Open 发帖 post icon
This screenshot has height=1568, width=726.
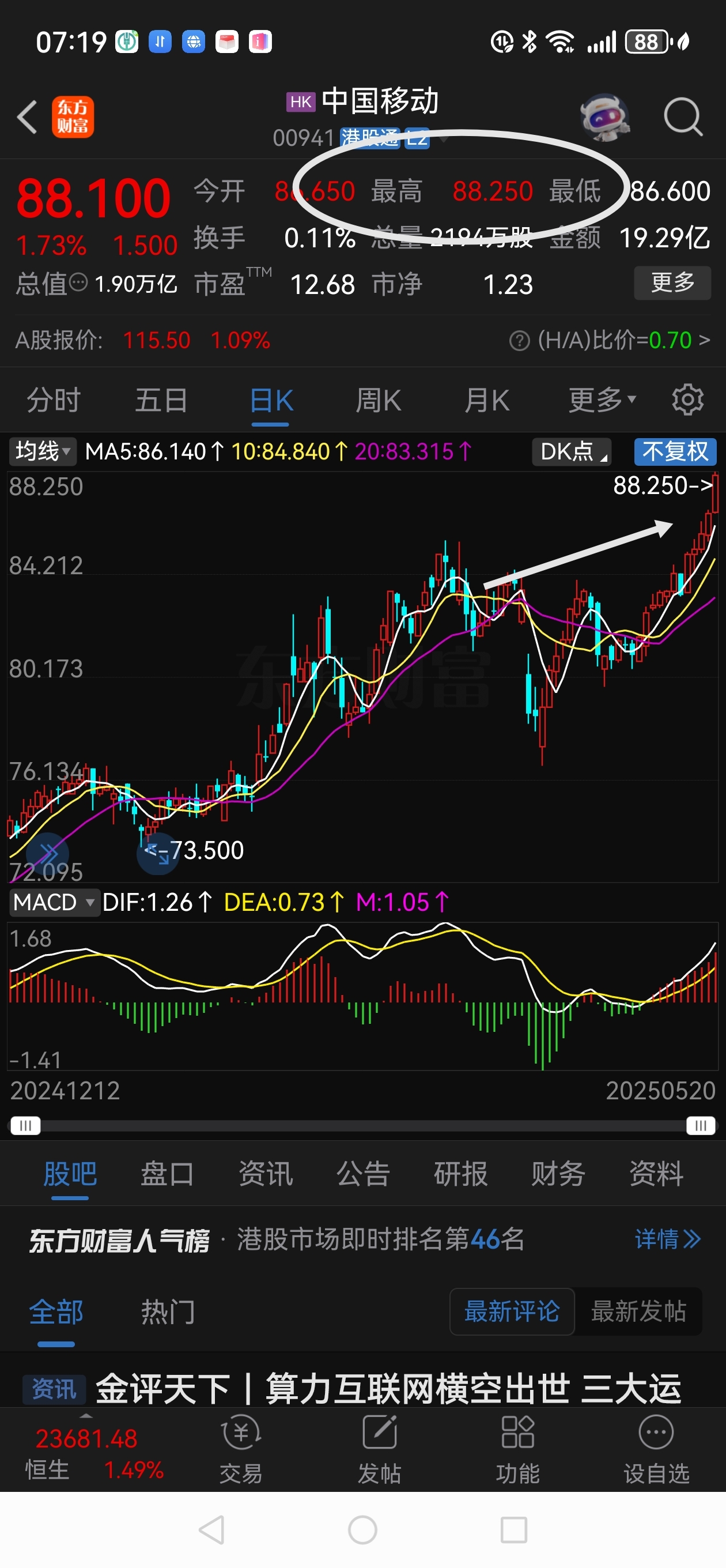click(x=379, y=1449)
